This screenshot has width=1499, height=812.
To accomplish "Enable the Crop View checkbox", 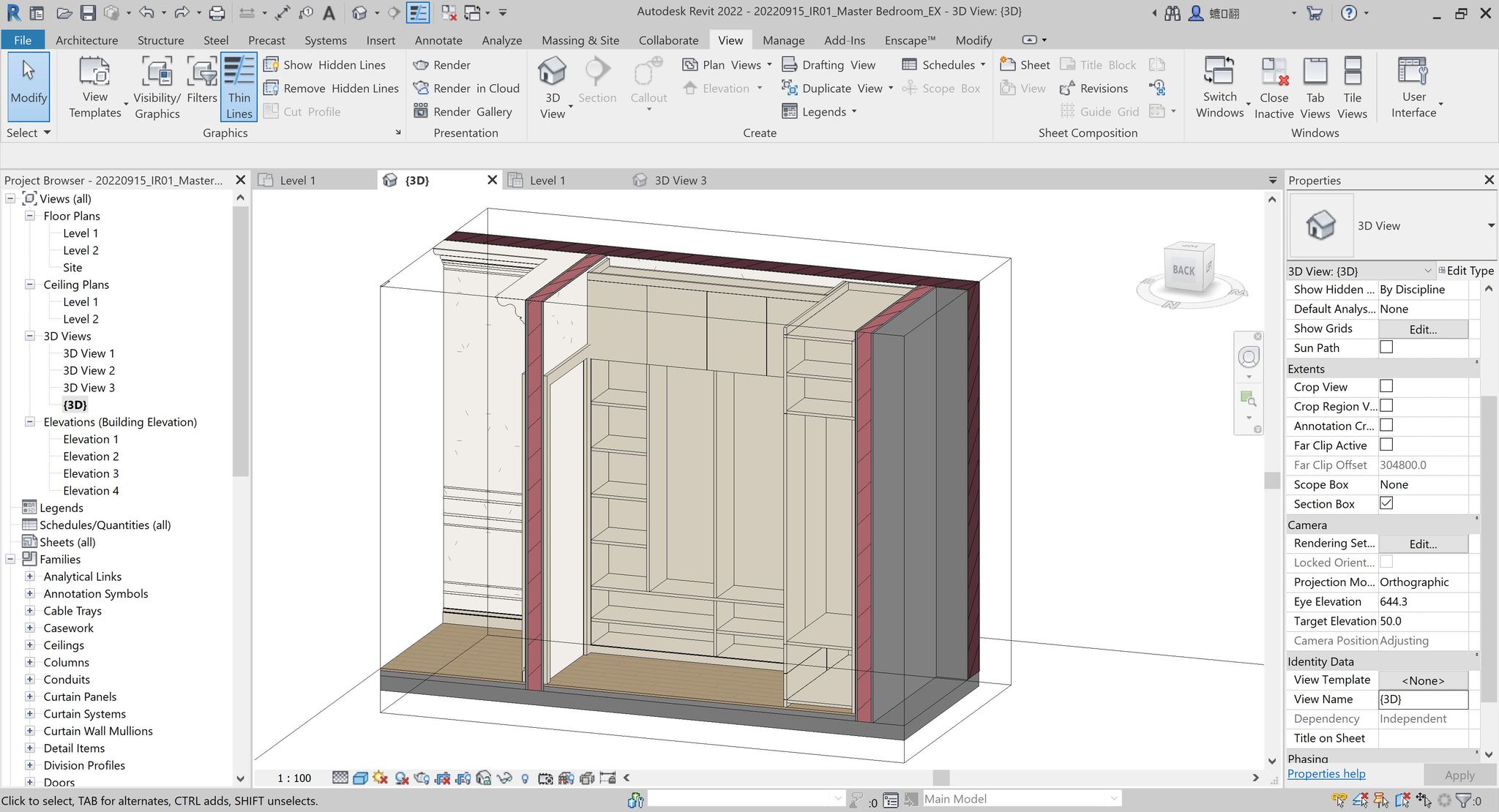I will 1386,386.
